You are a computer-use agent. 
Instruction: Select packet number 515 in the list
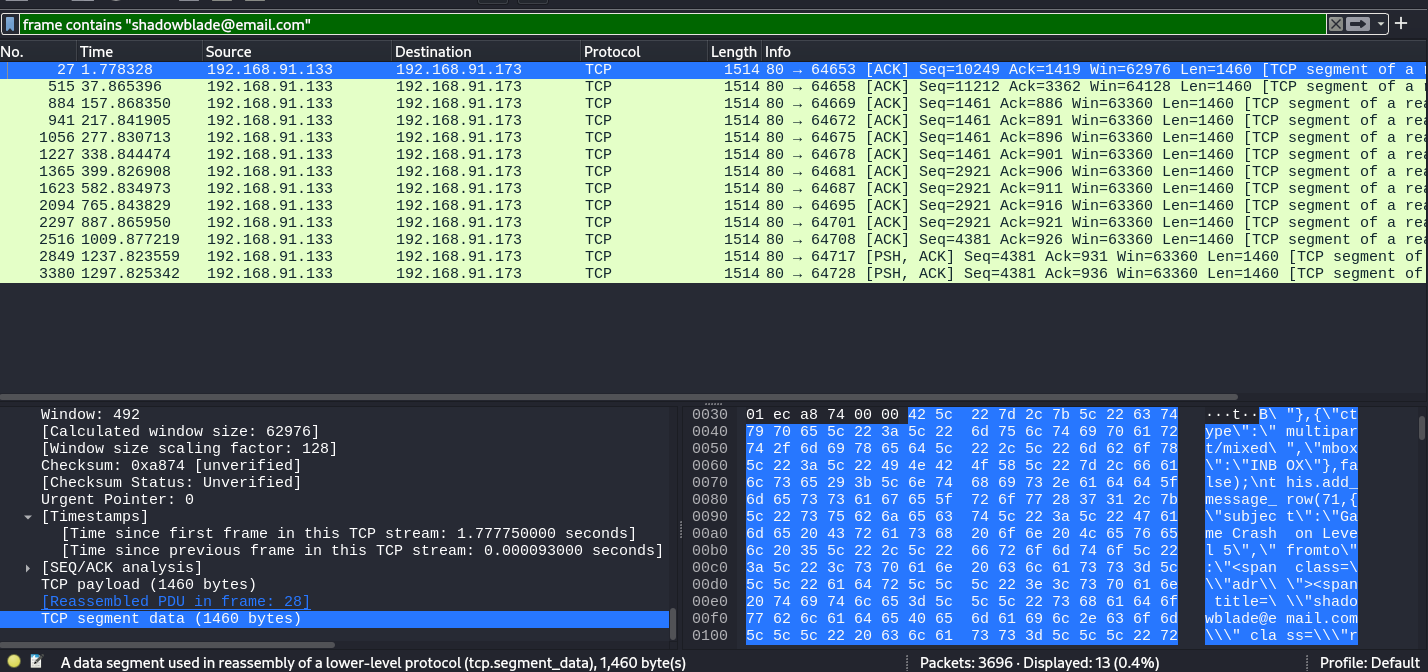pos(62,87)
